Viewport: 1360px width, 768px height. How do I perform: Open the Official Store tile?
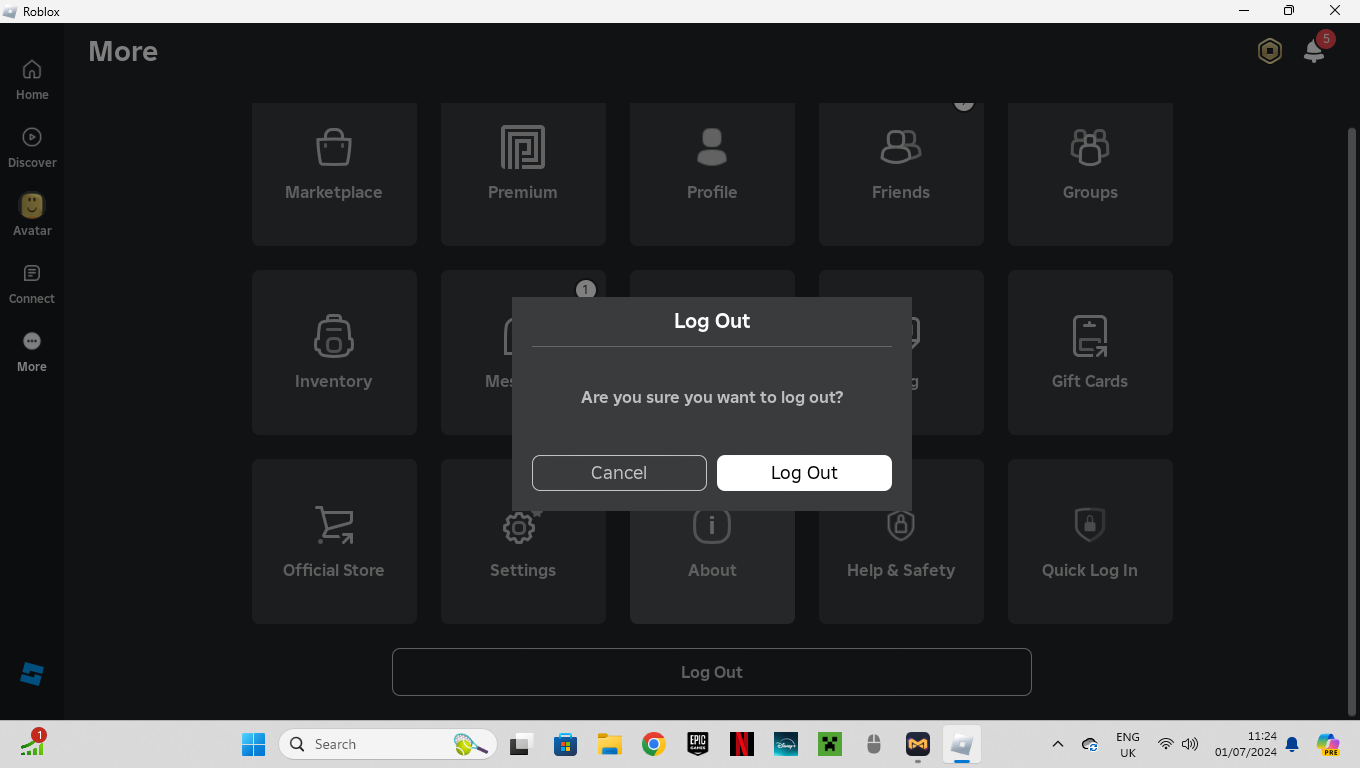click(334, 541)
